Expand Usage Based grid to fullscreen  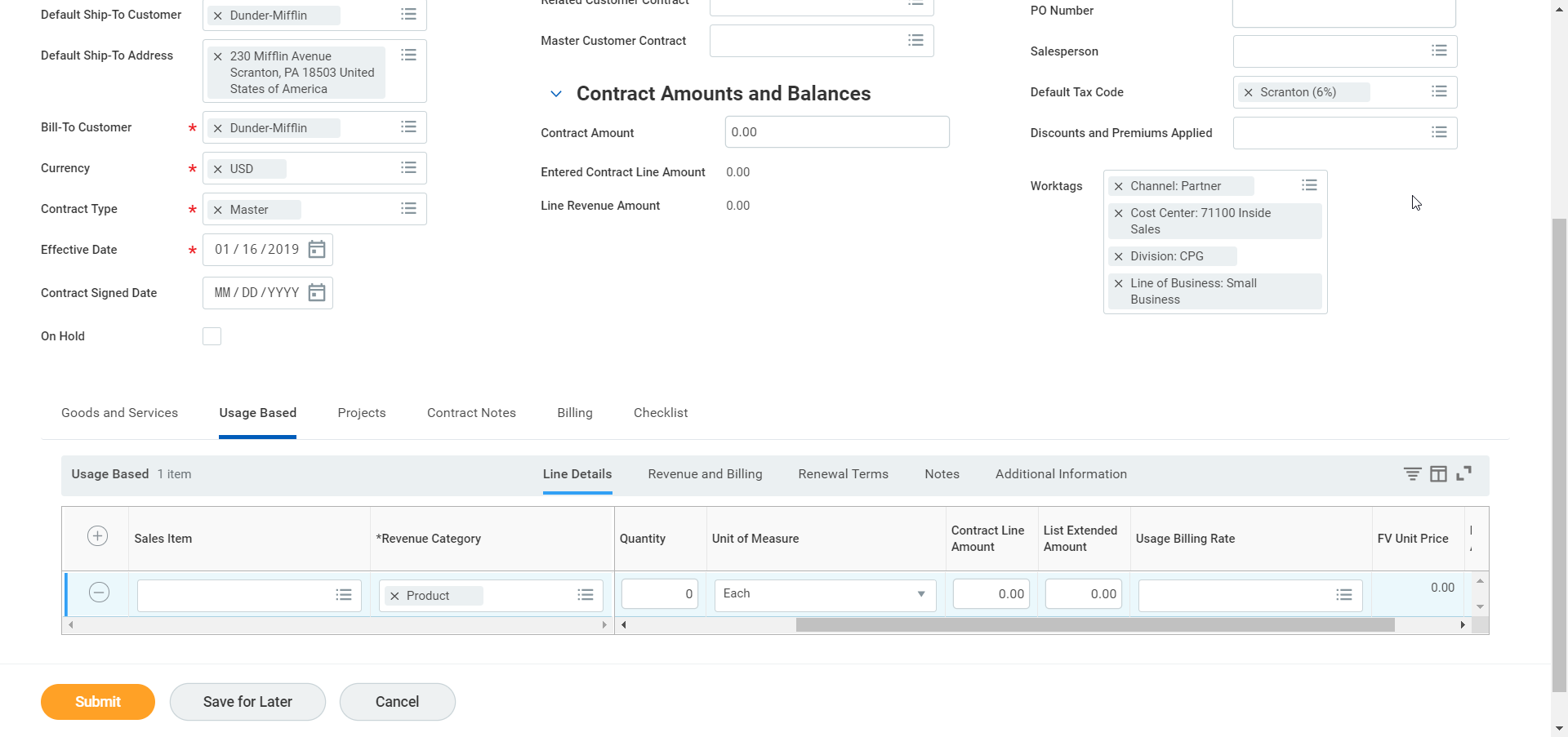1464,473
